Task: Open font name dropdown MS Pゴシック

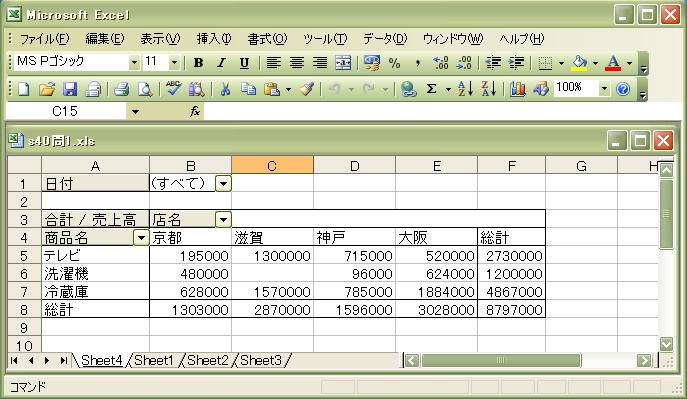Action: click(x=134, y=63)
